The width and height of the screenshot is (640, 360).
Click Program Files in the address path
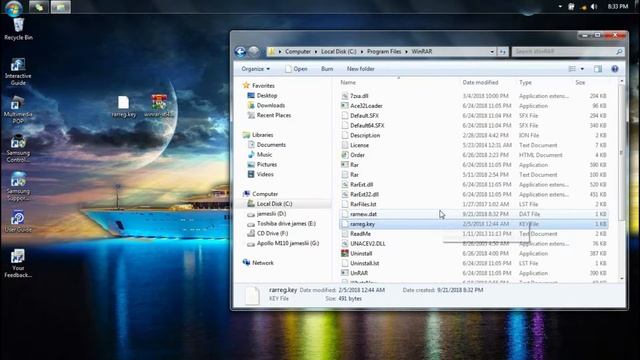(384, 52)
